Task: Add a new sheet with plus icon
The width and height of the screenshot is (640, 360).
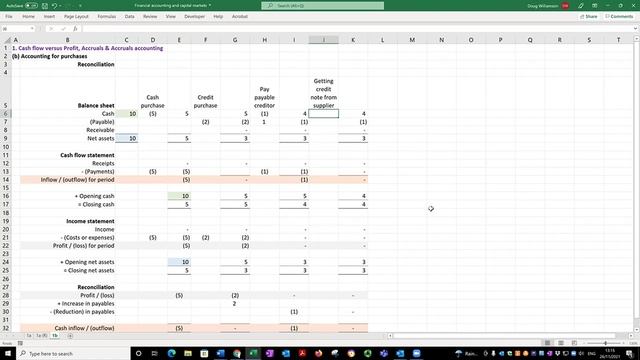Action: tap(70, 336)
